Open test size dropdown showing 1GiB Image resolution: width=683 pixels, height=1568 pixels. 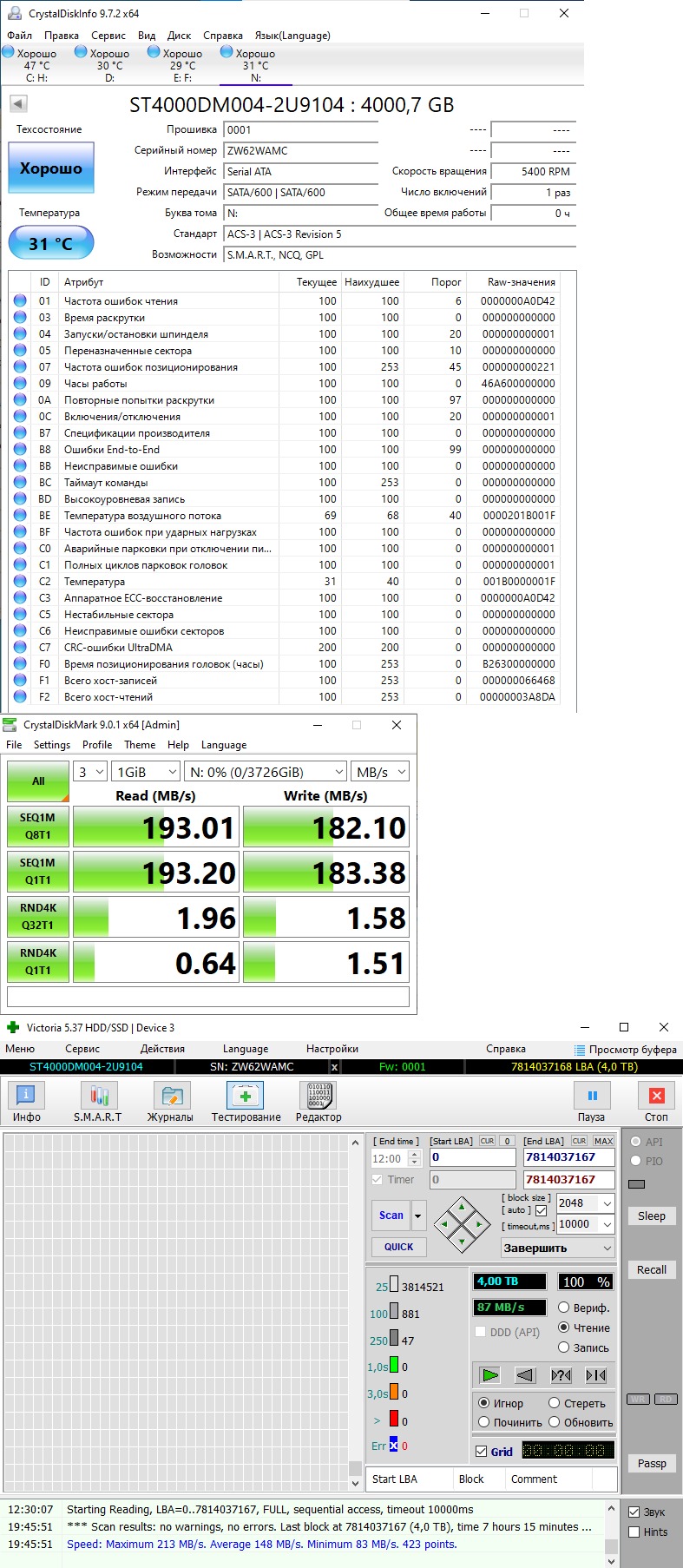[x=146, y=772]
